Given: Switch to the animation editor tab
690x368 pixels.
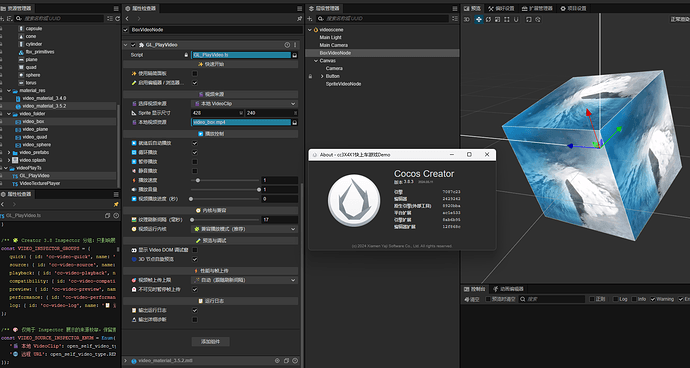Looking at the screenshot, I should [508, 289].
